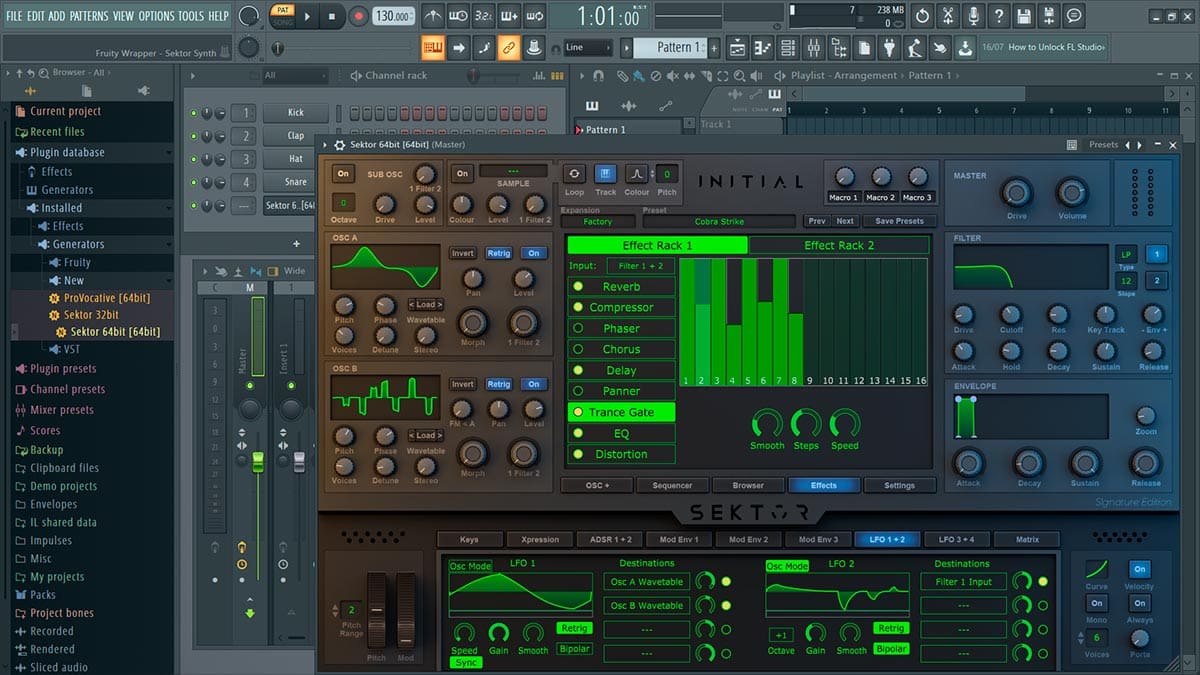Click the render as audio file icon
This screenshot has width=1200, height=675.
[x=1049, y=16]
